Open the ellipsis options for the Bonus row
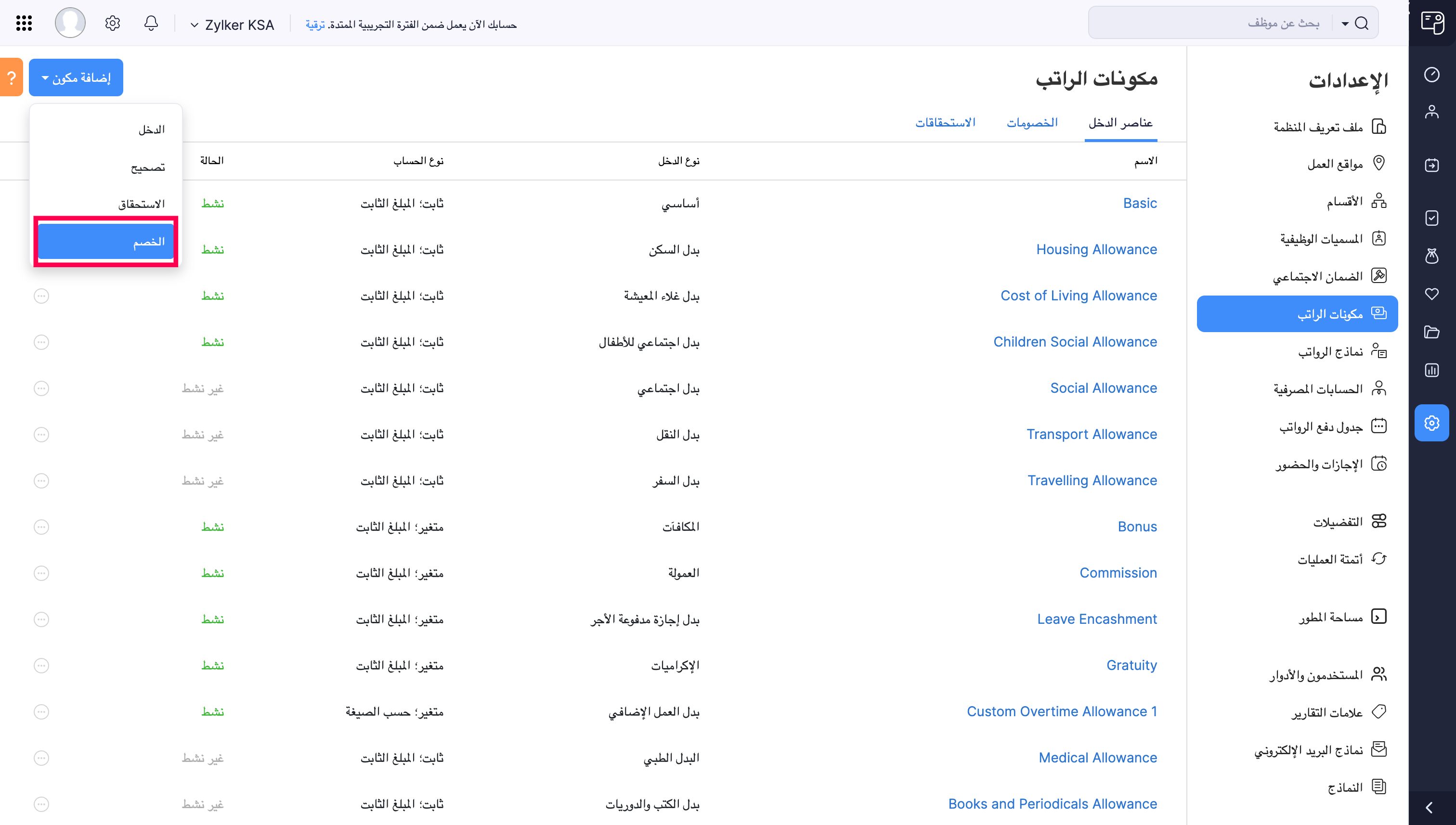The height and width of the screenshot is (825, 1456). pos(41,527)
